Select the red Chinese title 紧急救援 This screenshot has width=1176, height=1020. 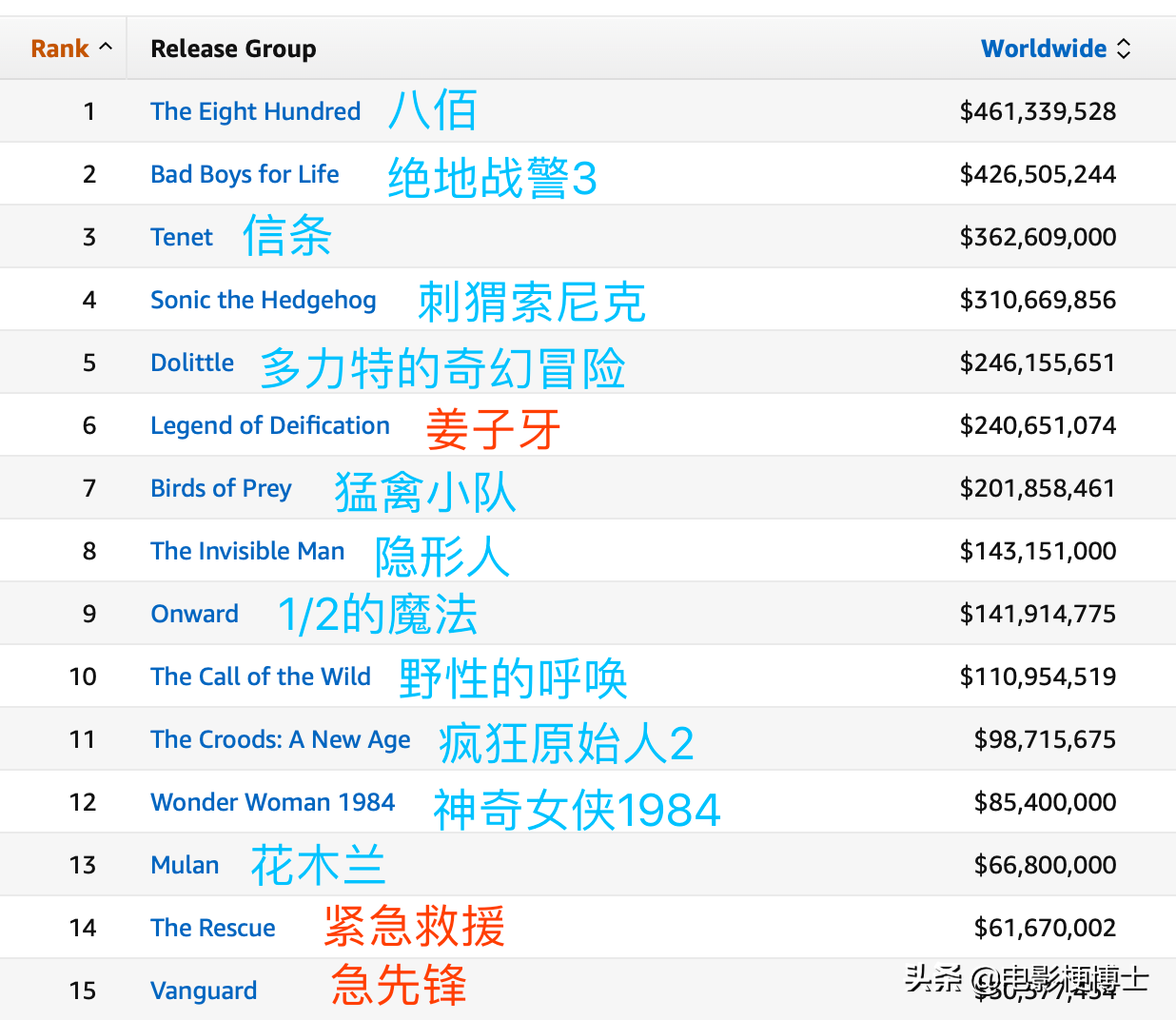pos(414,927)
